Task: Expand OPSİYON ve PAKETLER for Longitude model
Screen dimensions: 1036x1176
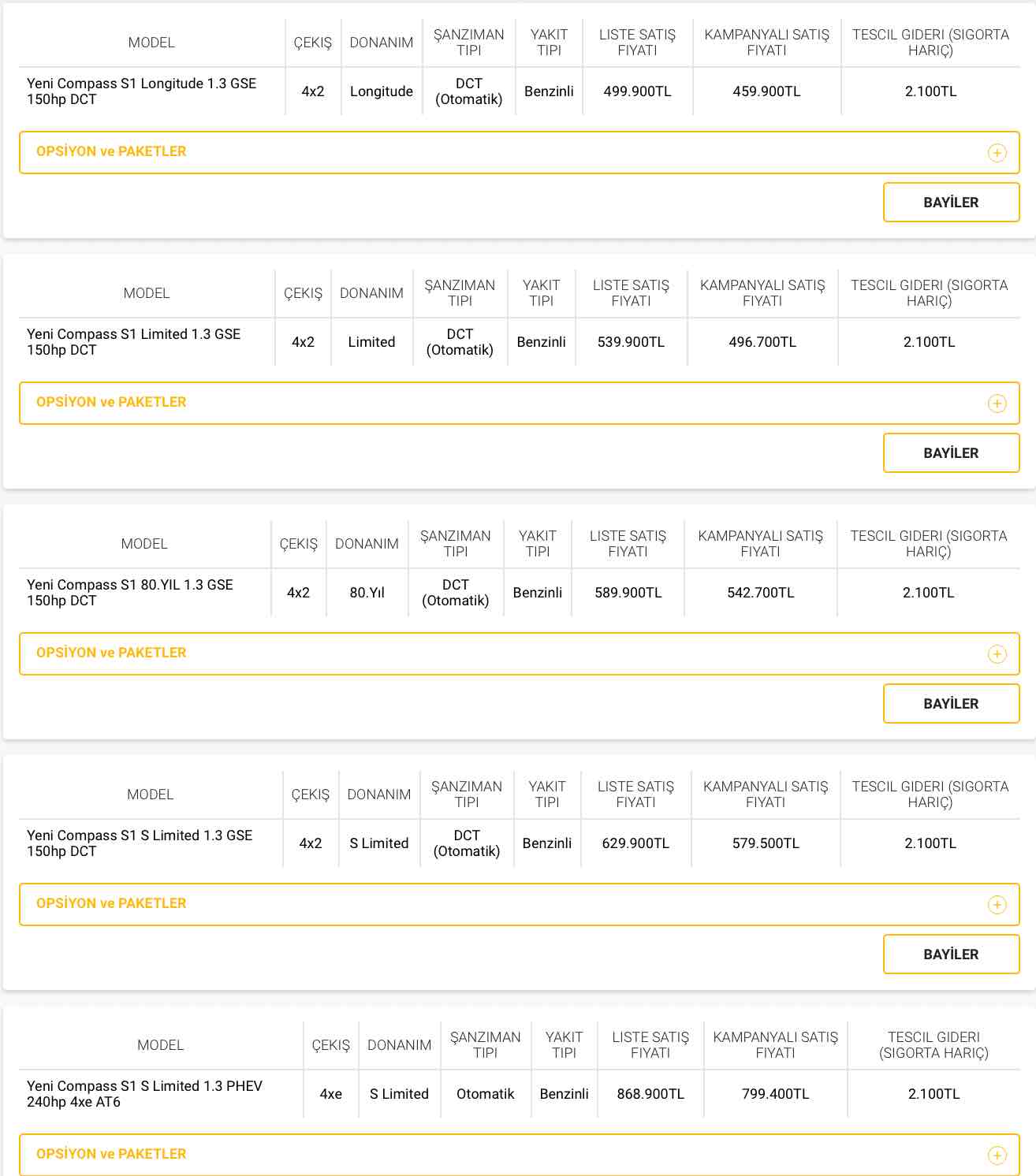Action: click(x=519, y=152)
